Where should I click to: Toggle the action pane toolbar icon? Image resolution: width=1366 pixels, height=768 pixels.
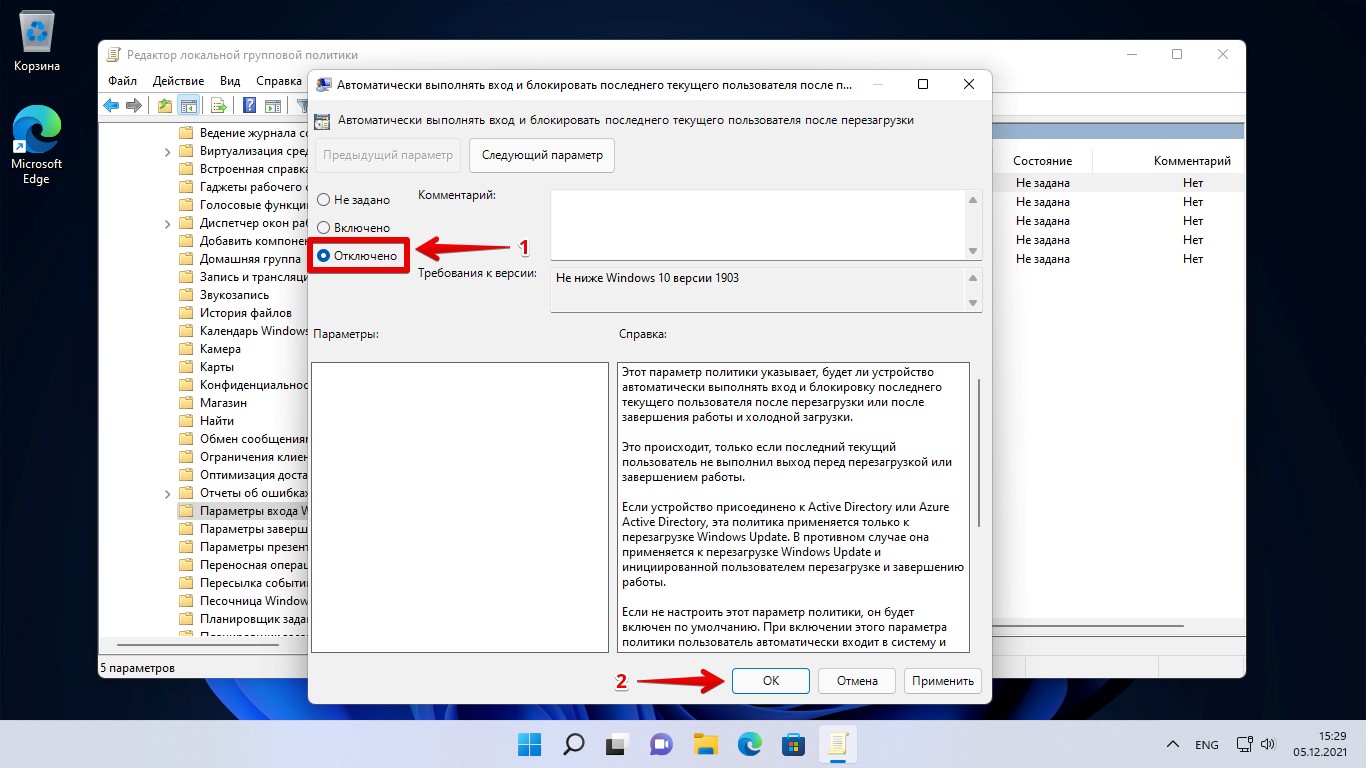[272, 105]
